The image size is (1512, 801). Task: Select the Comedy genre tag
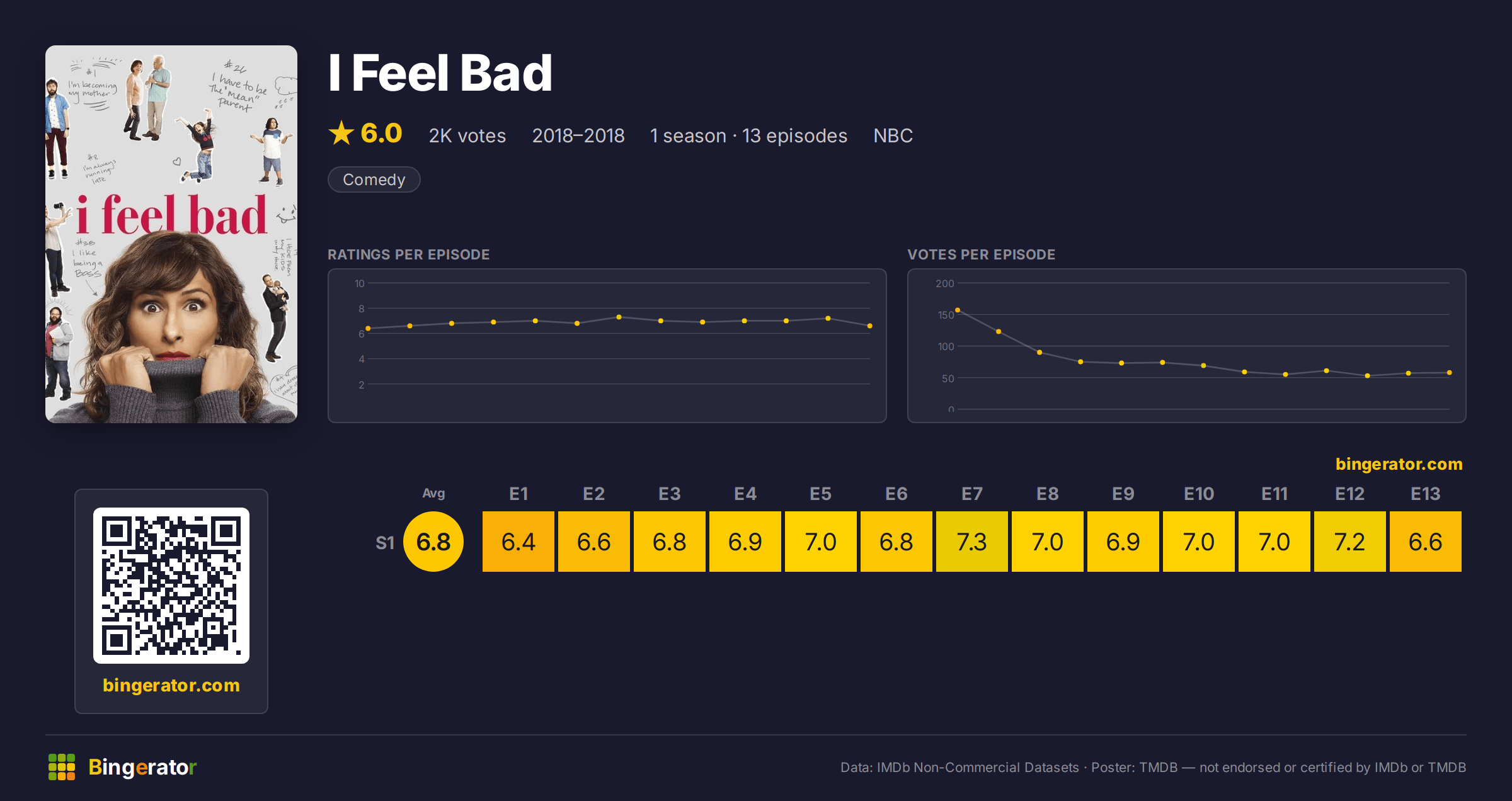click(374, 179)
